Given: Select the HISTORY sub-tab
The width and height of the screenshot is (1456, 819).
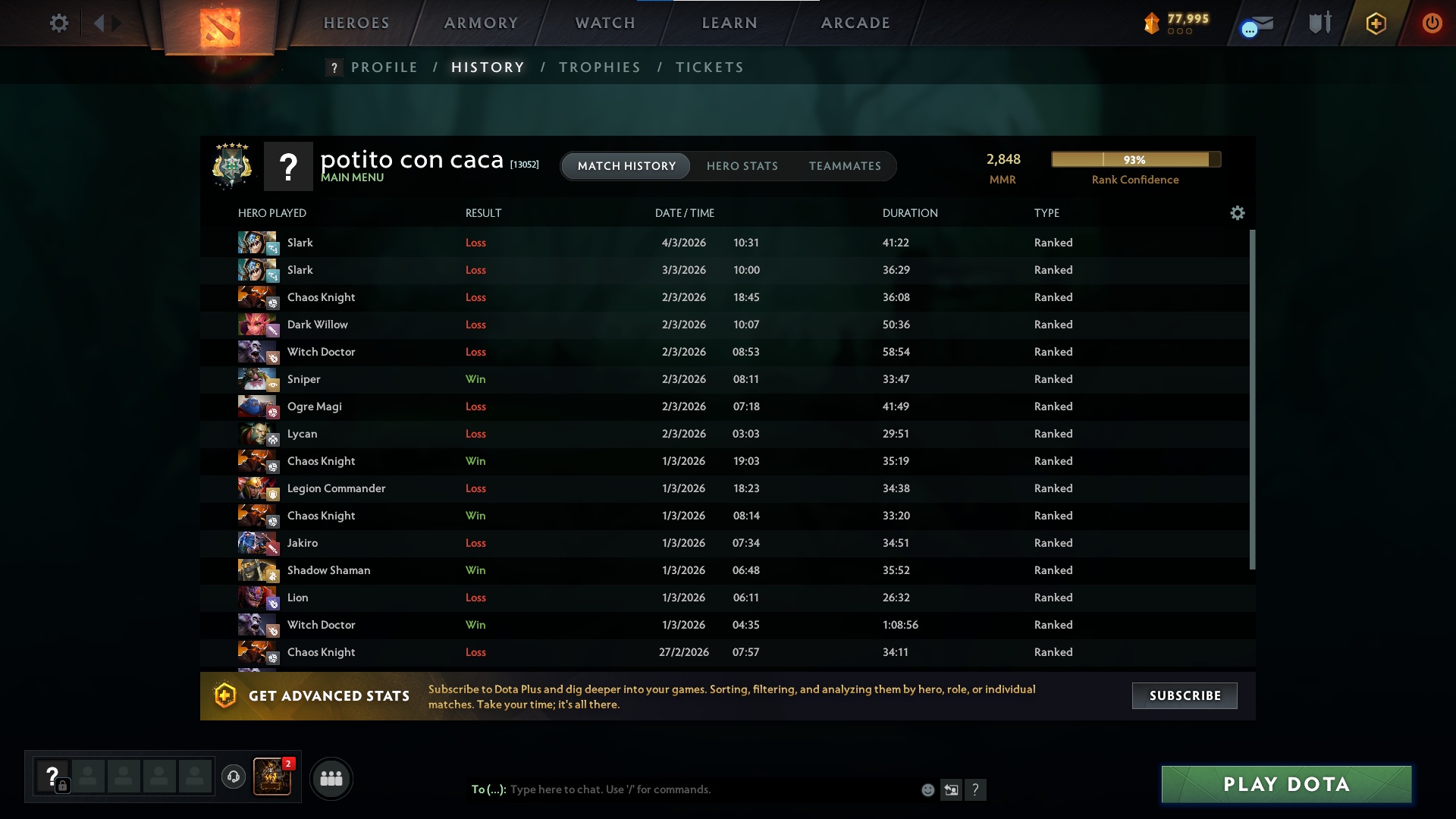Looking at the screenshot, I should point(488,67).
